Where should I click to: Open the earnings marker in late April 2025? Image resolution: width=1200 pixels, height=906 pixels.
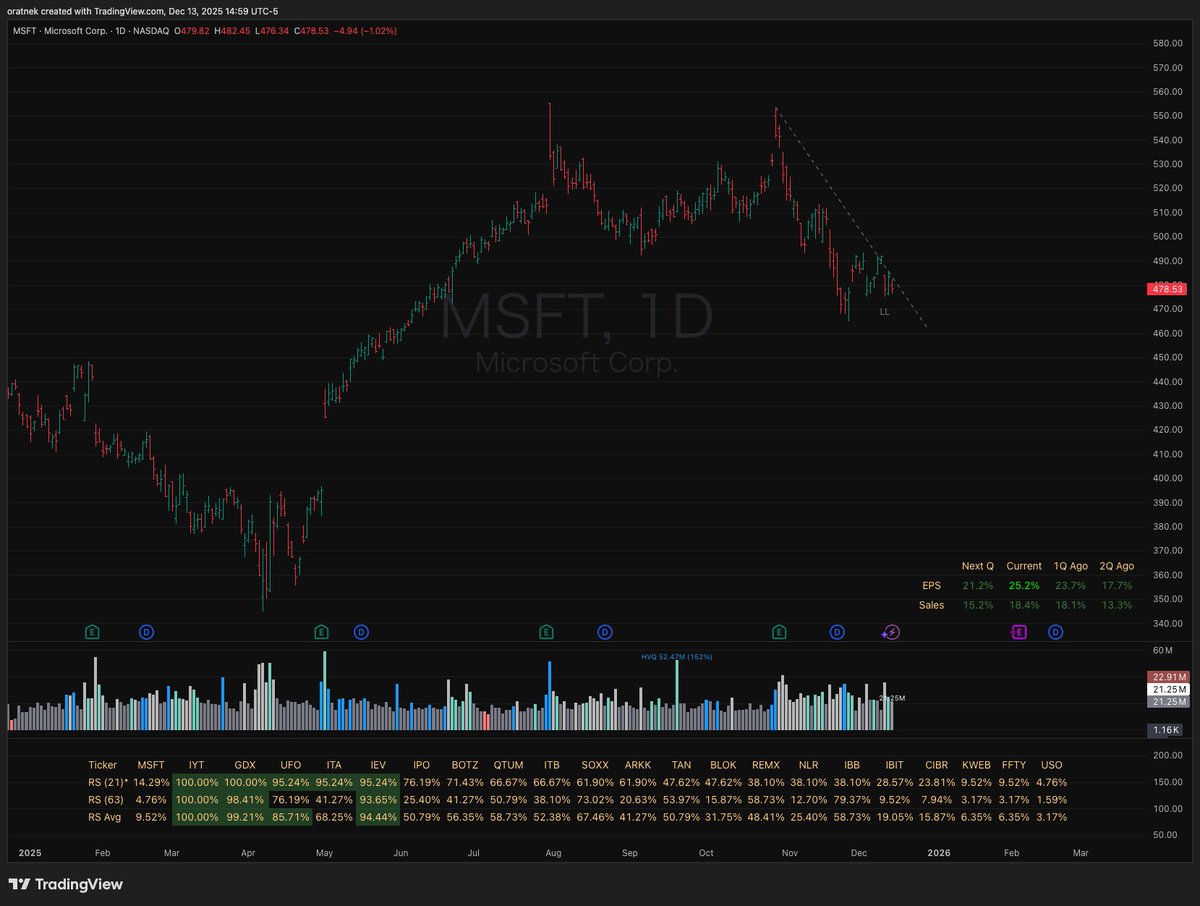[x=321, y=632]
